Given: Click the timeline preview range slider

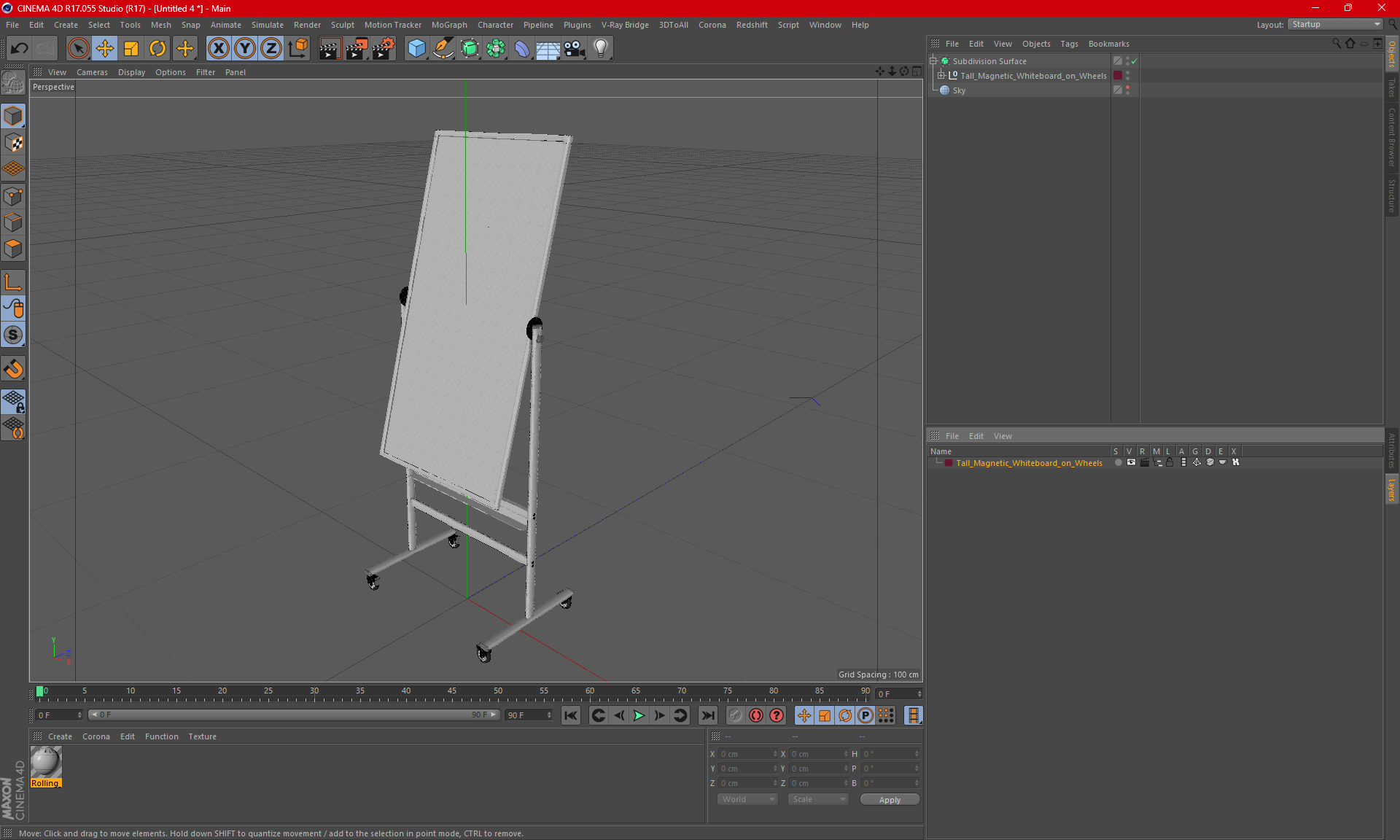Looking at the screenshot, I should [x=293, y=715].
